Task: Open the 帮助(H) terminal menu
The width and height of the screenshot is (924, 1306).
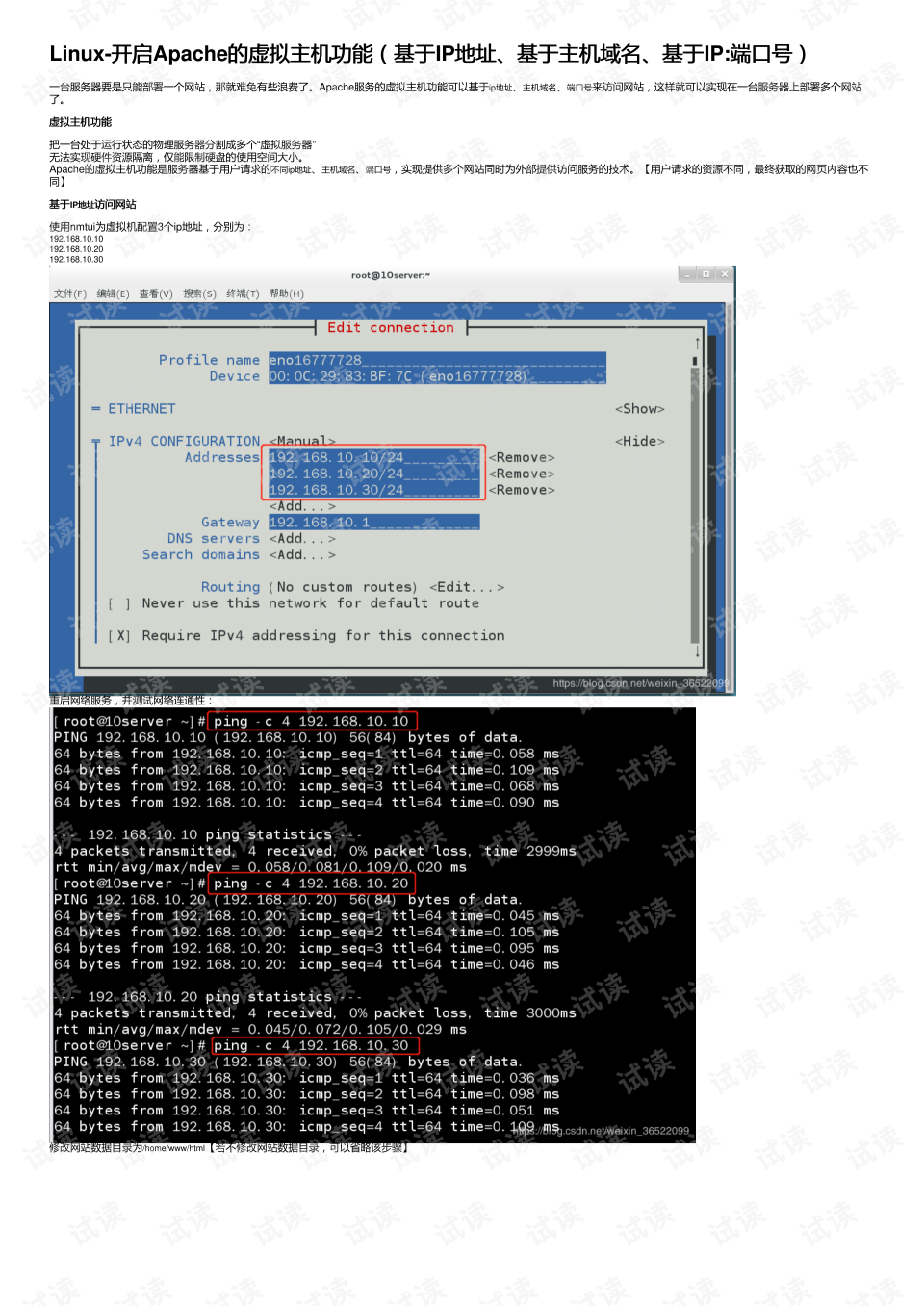Action: [x=287, y=294]
